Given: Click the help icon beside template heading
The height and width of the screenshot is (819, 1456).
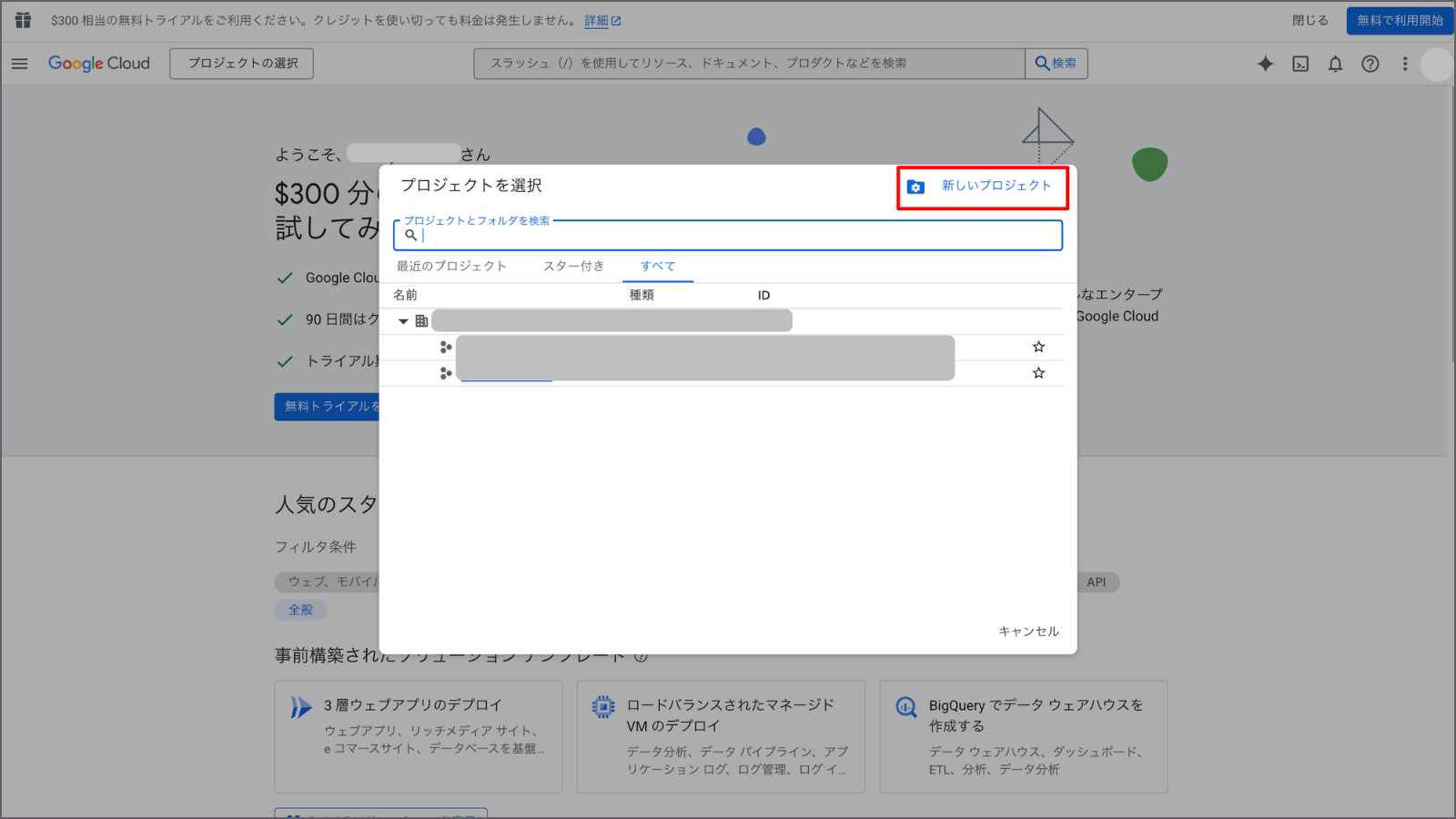Looking at the screenshot, I should tap(641, 656).
